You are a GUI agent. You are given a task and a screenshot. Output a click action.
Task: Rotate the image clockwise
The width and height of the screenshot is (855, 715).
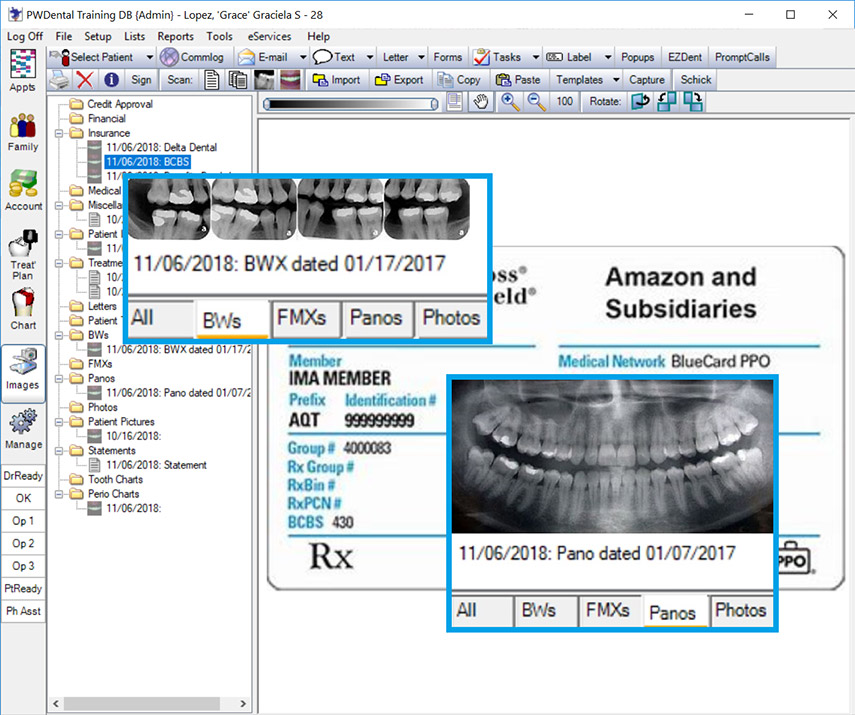coord(693,102)
